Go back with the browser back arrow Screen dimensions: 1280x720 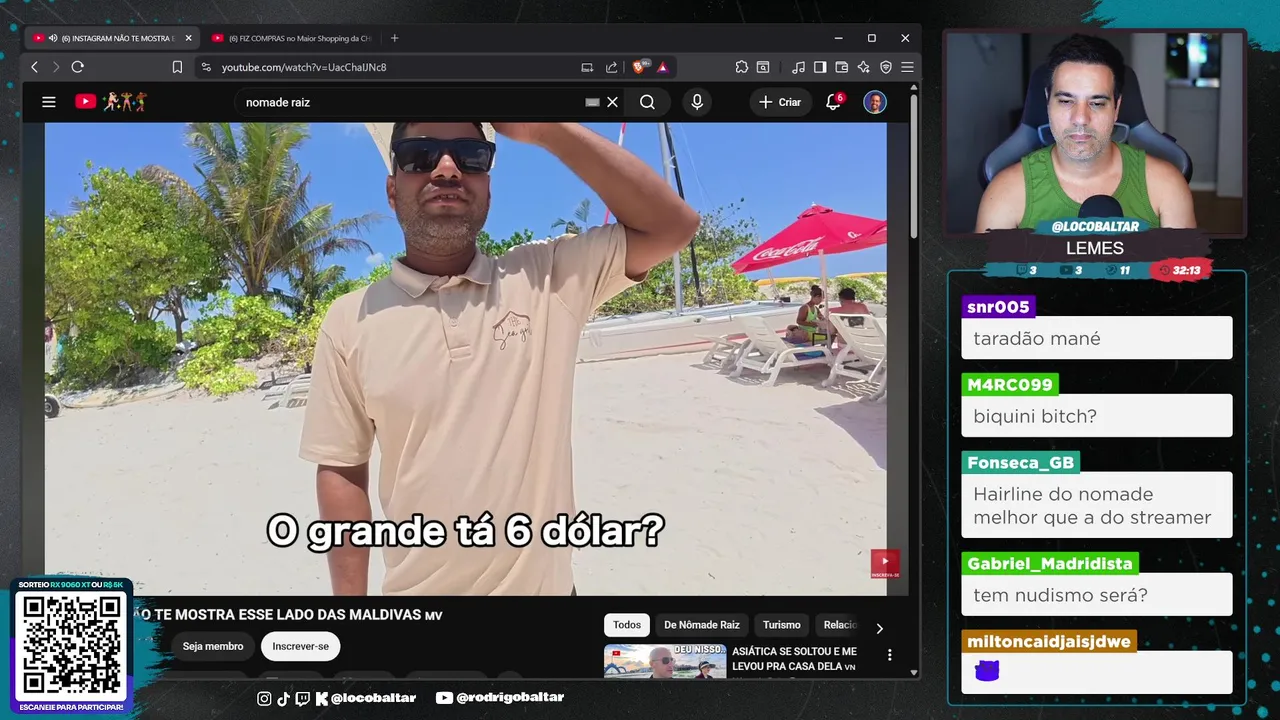(x=34, y=67)
